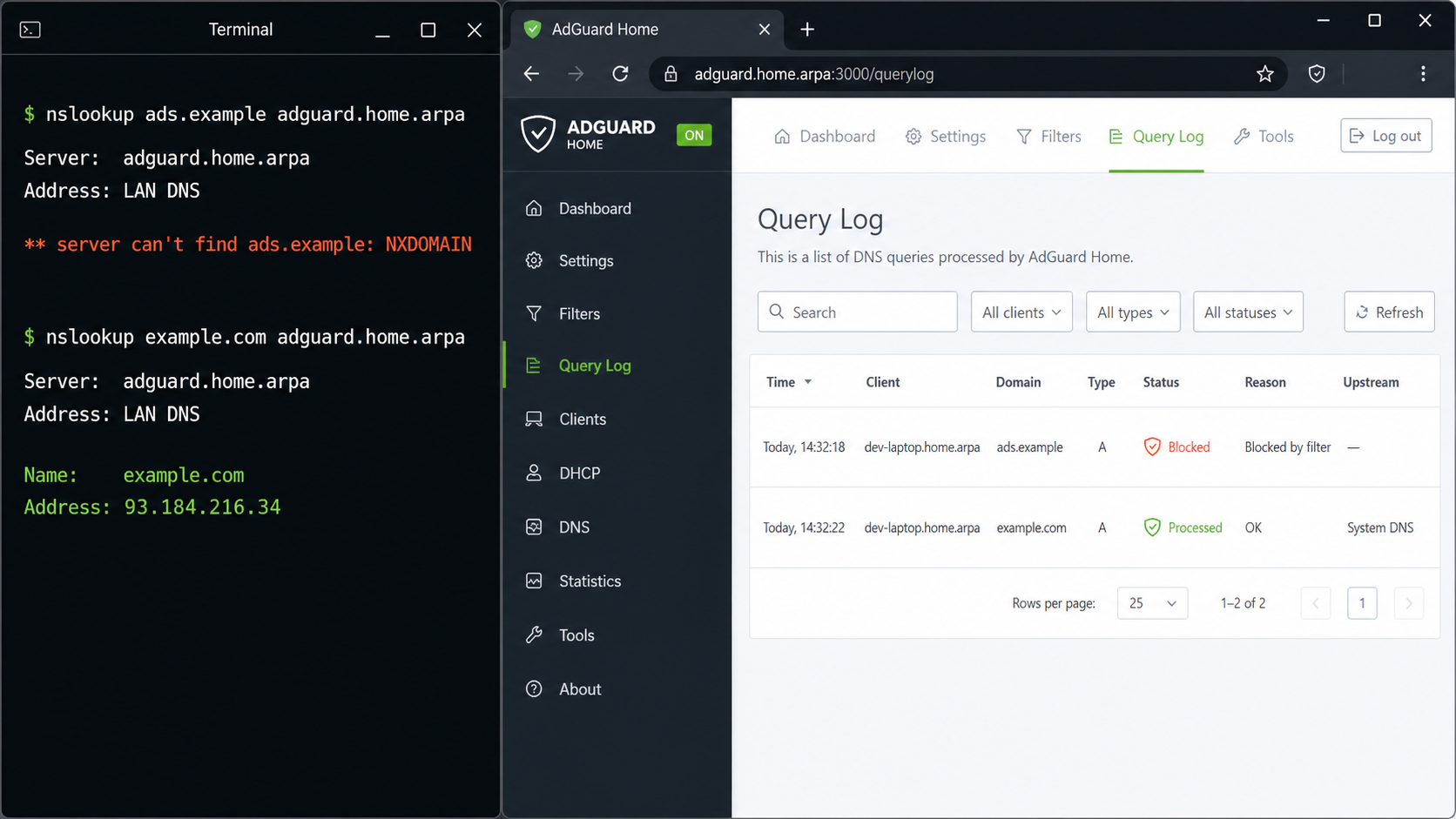The width and height of the screenshot is (1456, 819).
Task: Click the magnifier icon in the search box
Action: point(776,311)
